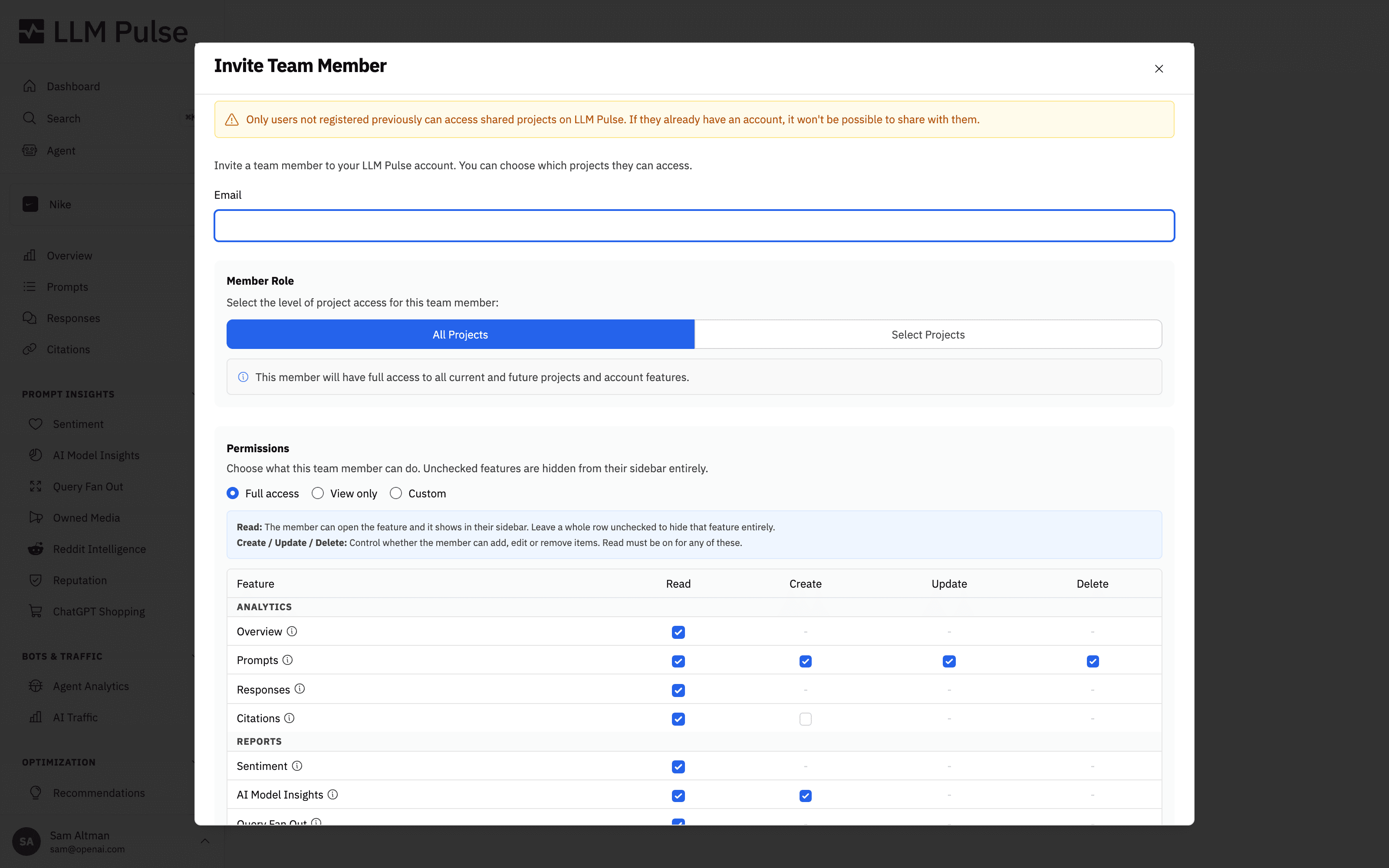
Task: Choose the Custom permissions radio button
Action: coord(395,493)
